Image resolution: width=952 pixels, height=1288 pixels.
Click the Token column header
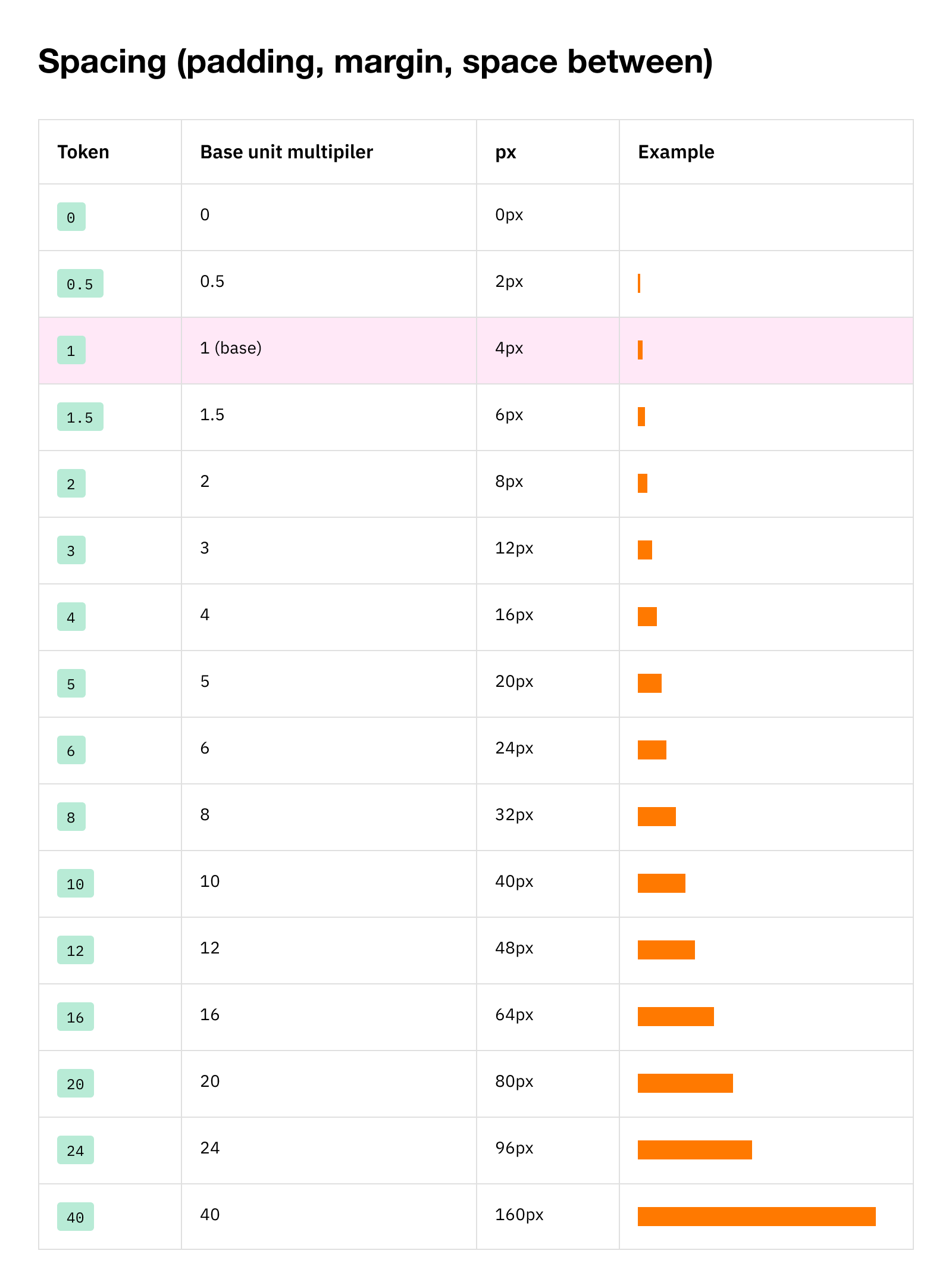pyautogui.click(x=83, y=152)
